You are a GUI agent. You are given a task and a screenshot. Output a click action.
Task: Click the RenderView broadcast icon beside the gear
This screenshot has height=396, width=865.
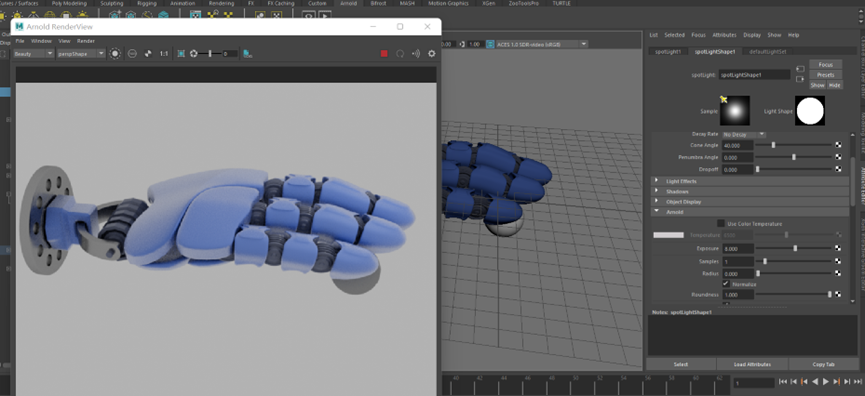point(416,53)
